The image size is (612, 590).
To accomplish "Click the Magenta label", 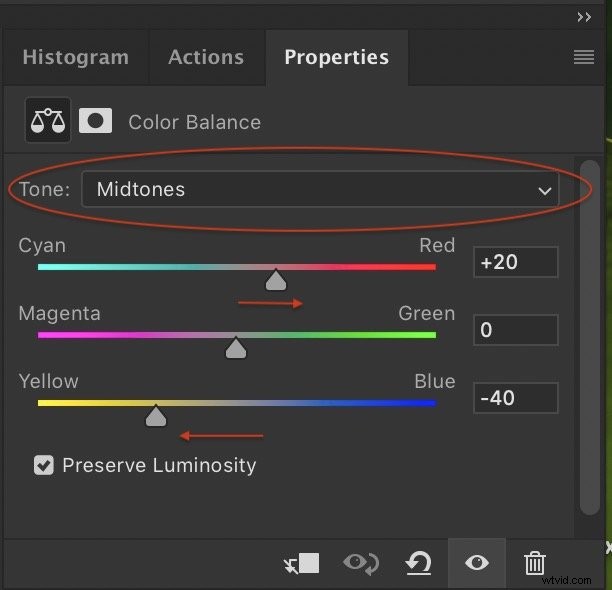I will coord(59,314).
